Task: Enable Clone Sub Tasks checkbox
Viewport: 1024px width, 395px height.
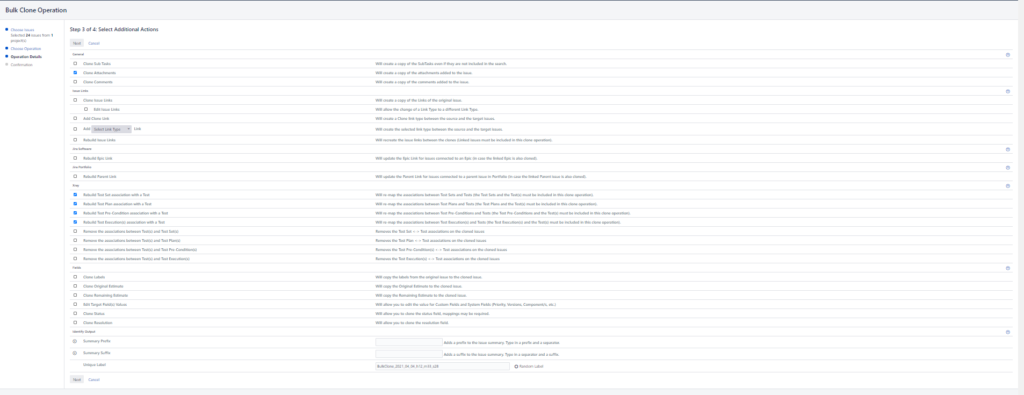Action: pyautogui.click(x=75, y=63)
